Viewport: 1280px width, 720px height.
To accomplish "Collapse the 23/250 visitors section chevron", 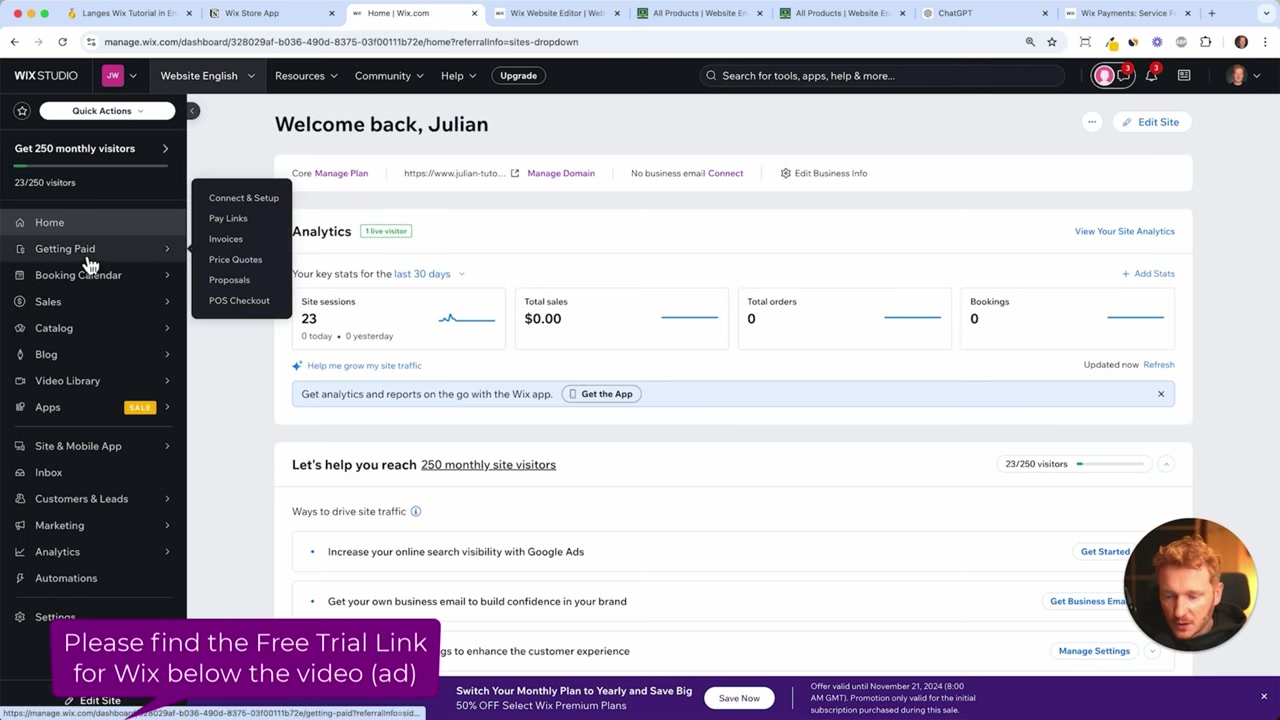I will click(1165, 464).
